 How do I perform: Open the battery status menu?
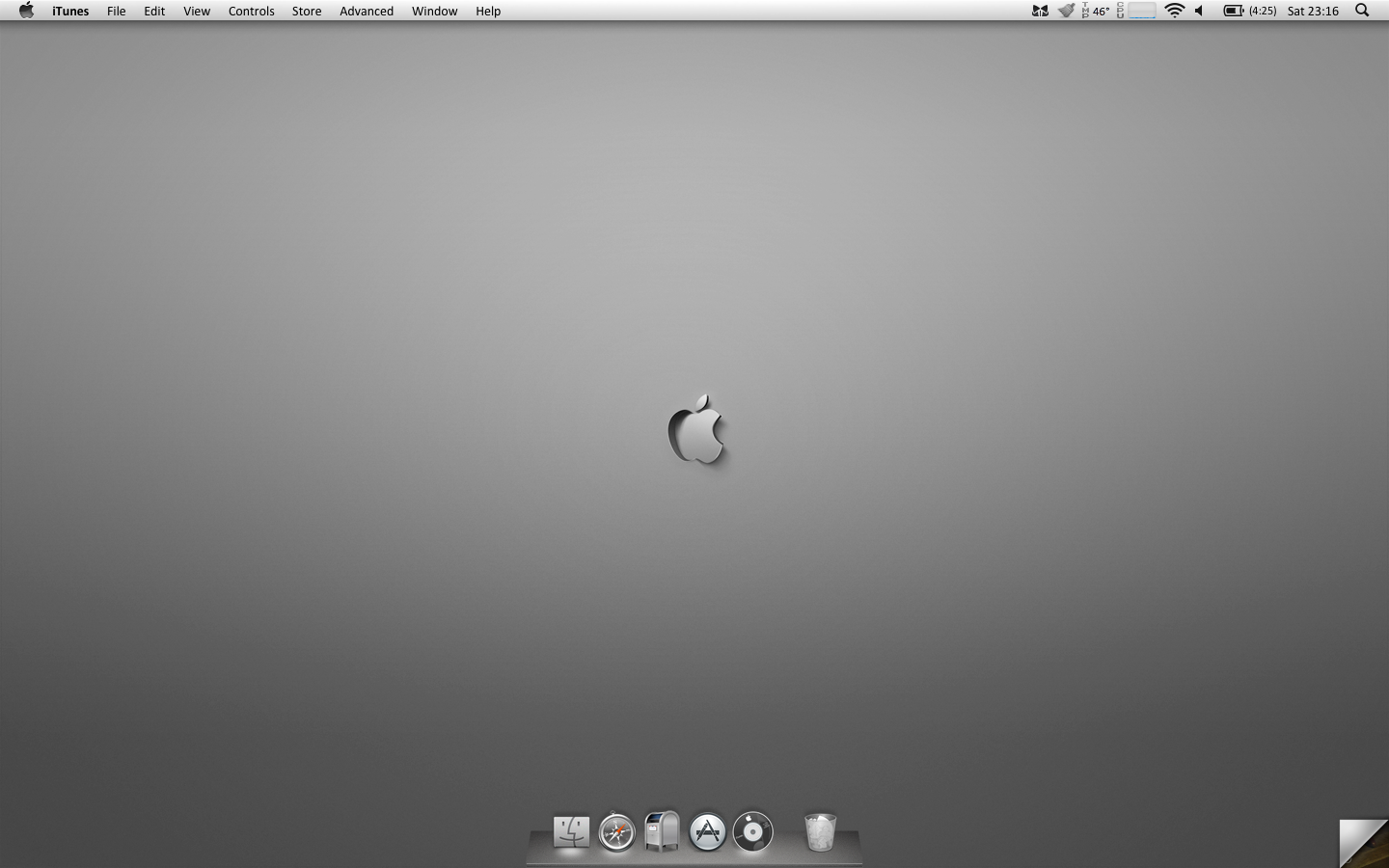1250,11
